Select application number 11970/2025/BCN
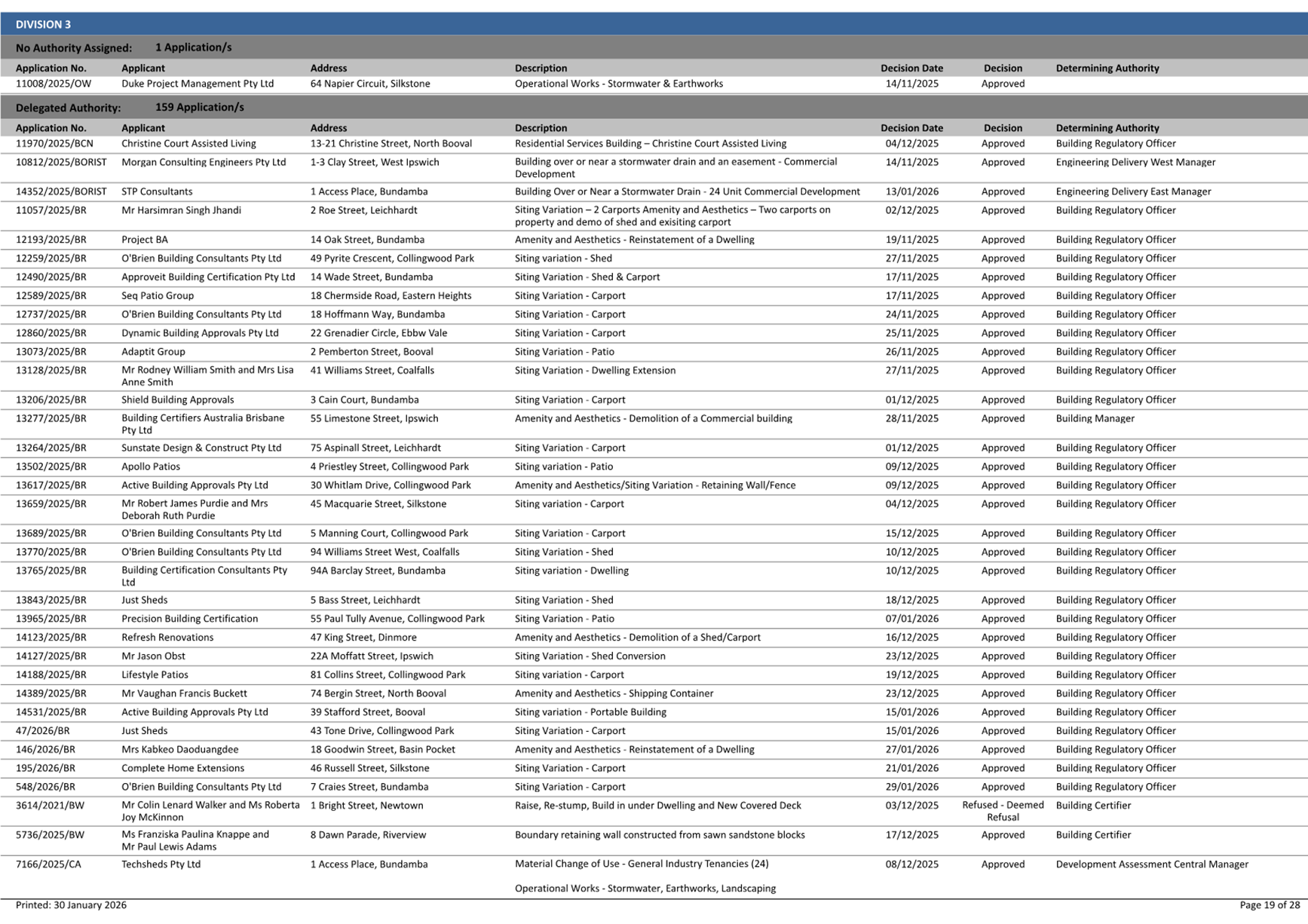The width and height of the screenshot is (1308, 924). [54, 143]
